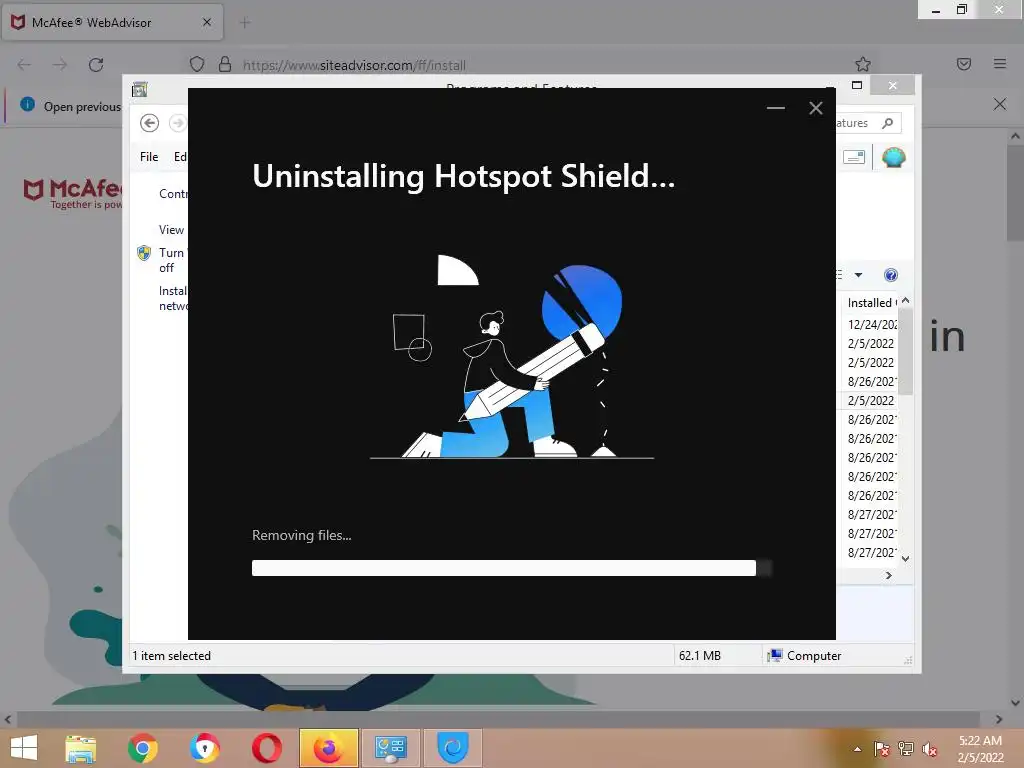1024x768 pixels.
Task: Click the uninstall progress bar
Action: (511, 568)
